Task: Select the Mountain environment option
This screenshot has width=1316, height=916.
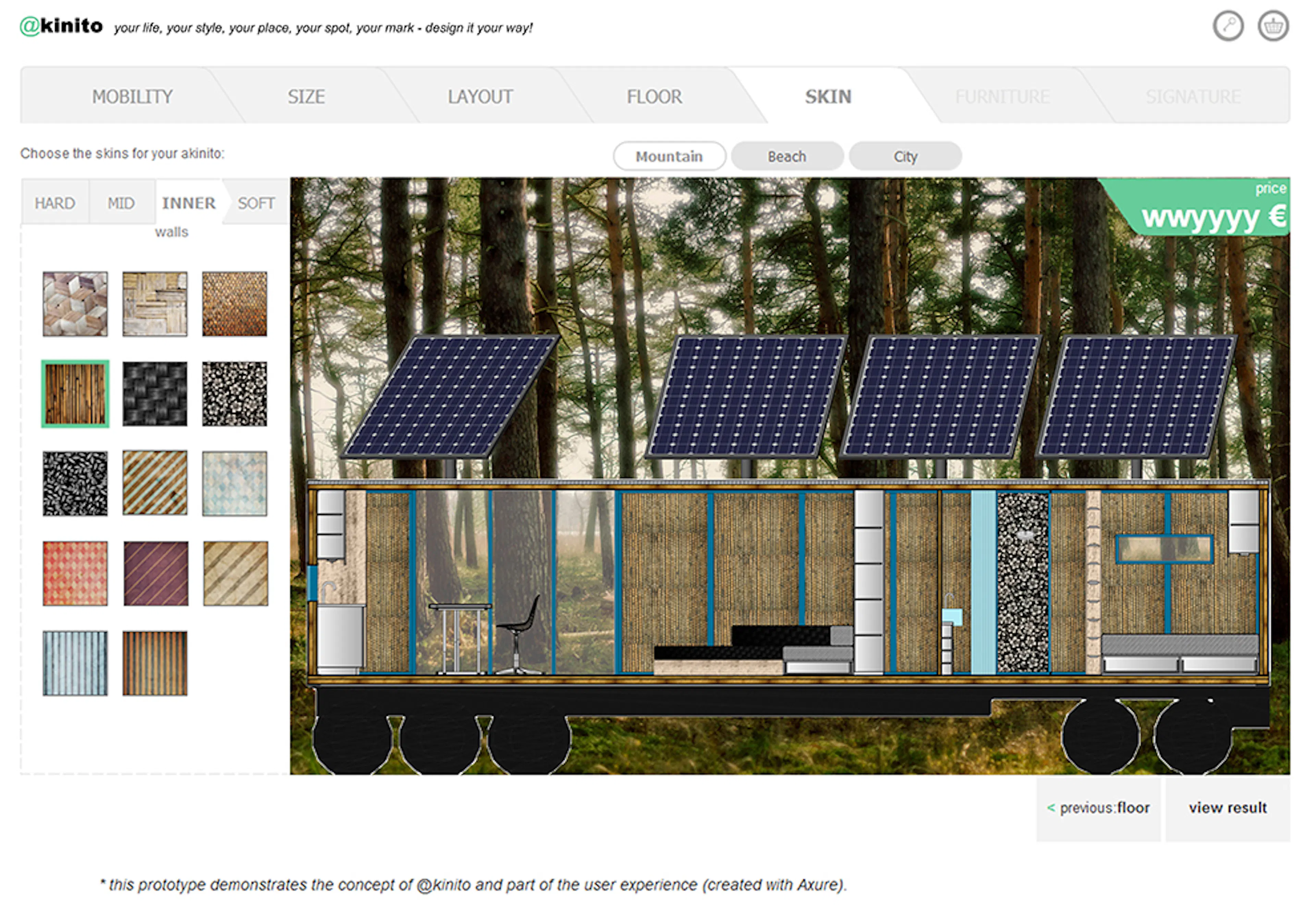Action: pyautogui.click(x=669, y=156)
